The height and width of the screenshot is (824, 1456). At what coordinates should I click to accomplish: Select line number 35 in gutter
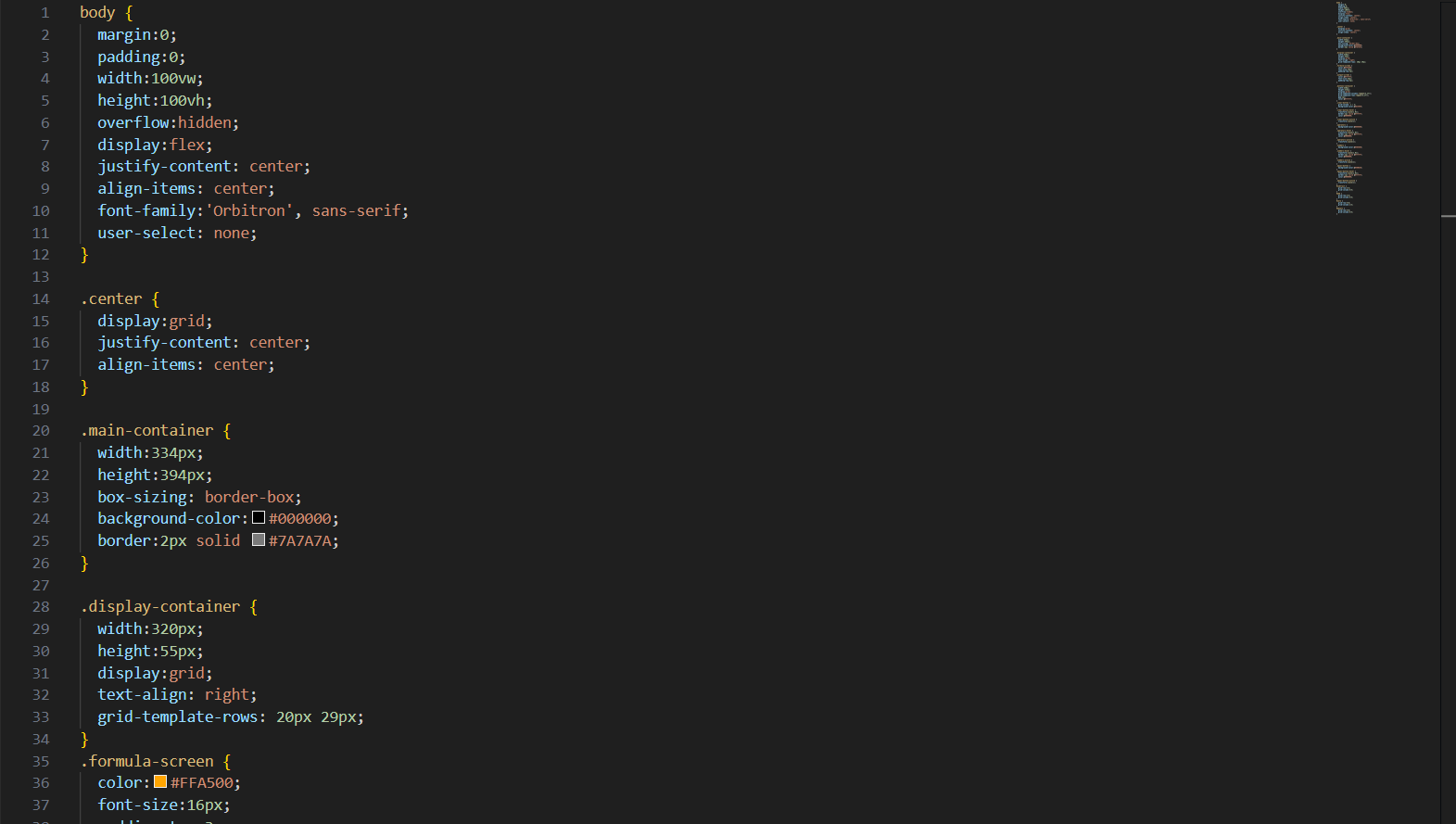[41, 761]
